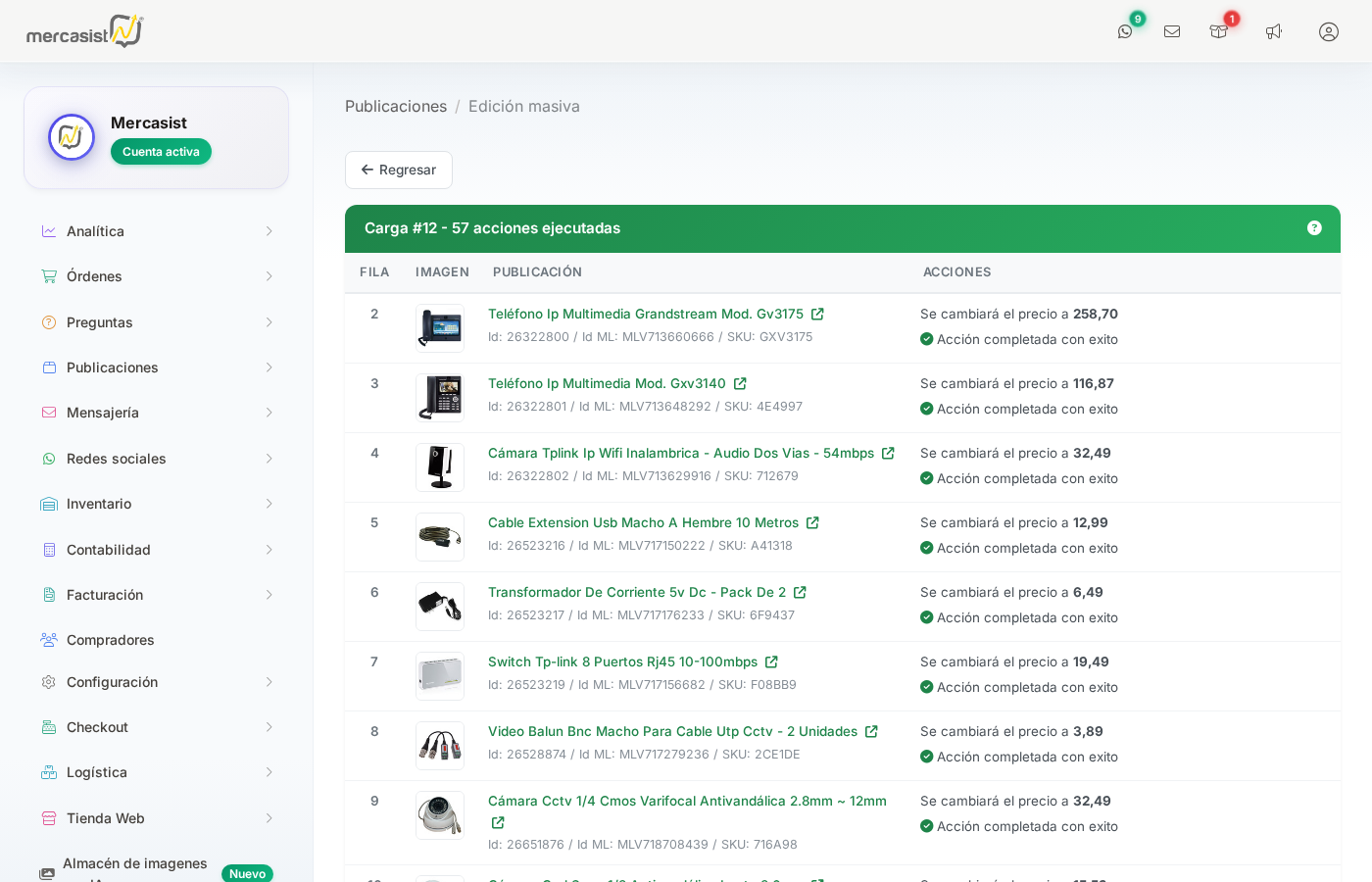Go to Publicaciones breadcrumb link
1372x882 pixels.
pos(396,107)
